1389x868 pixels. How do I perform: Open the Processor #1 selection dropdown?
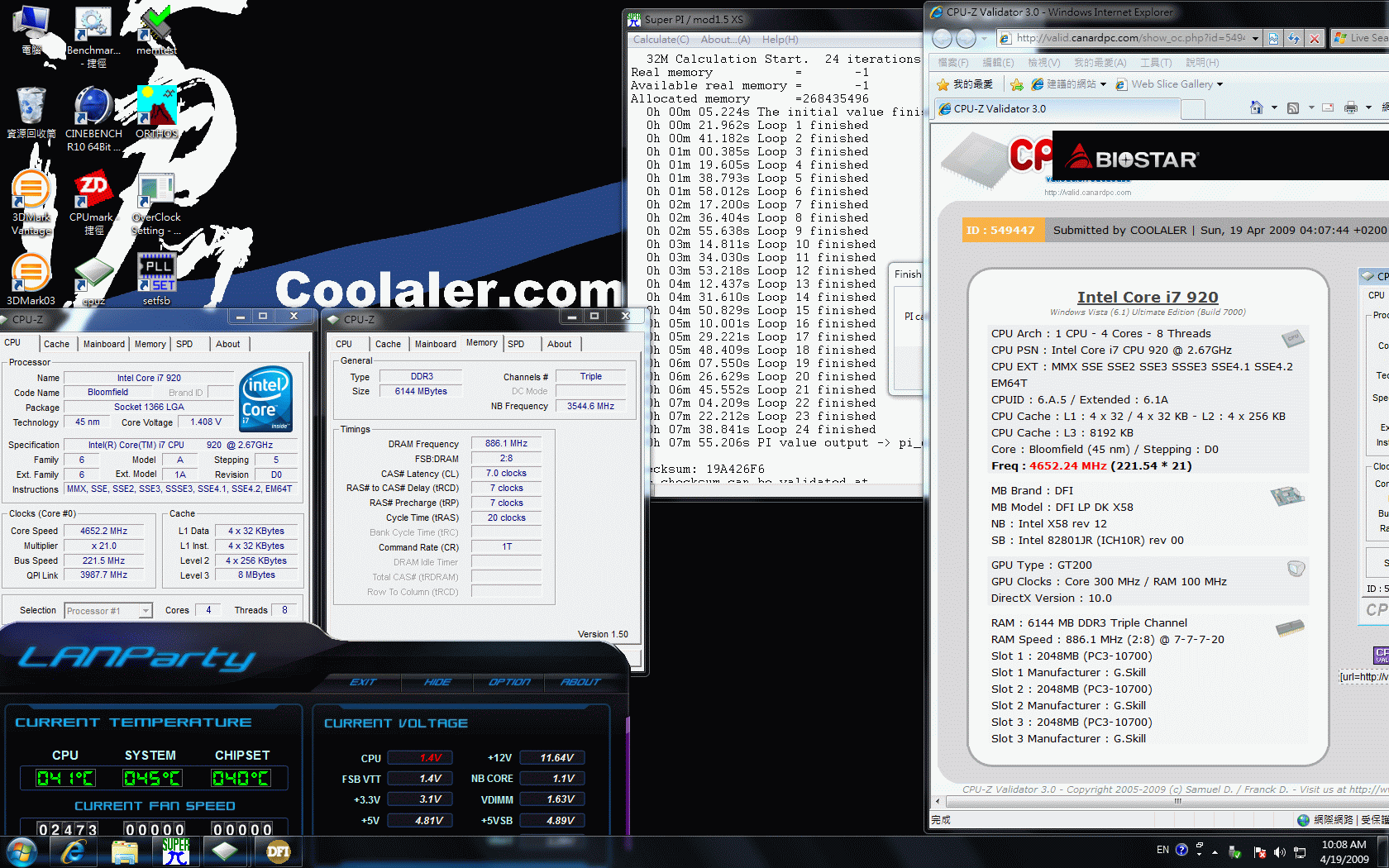click(x=146, y=611)
